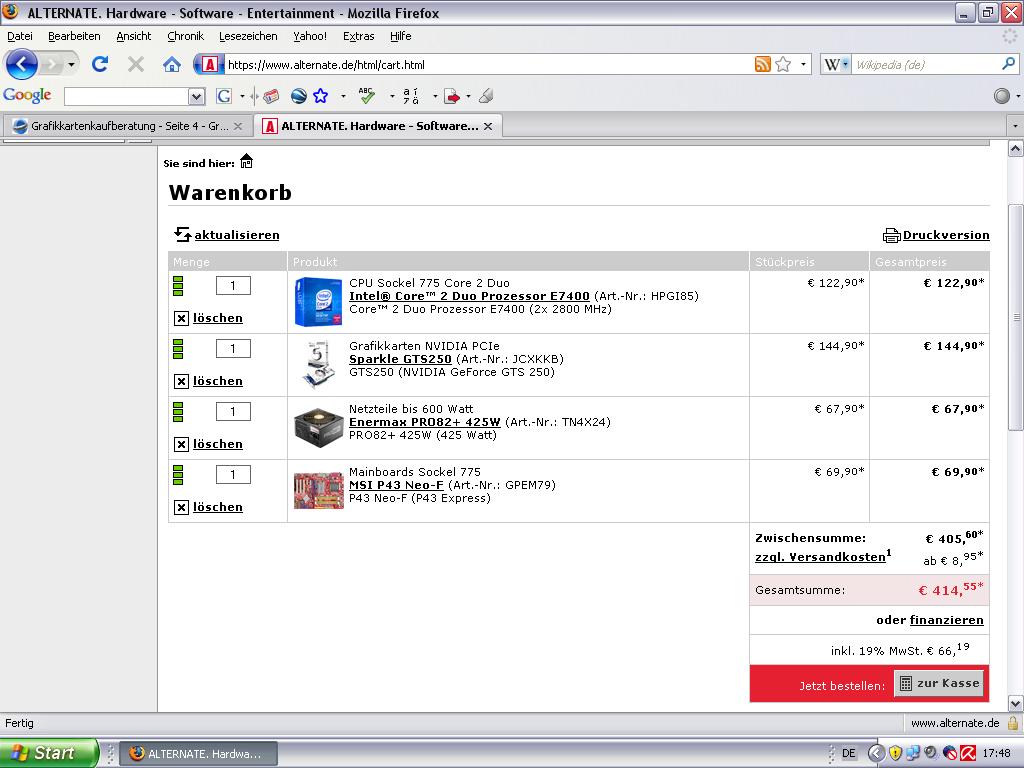Open the Druckversion link
1024x768 pixels.
click(x=946, y=235)
